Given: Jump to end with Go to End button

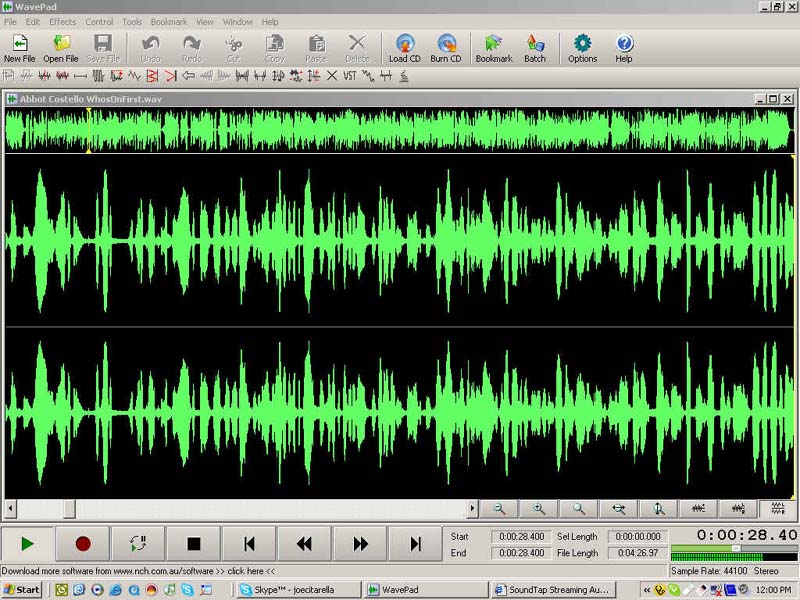Looking at the screenshot, I should [x=415, y=544].
